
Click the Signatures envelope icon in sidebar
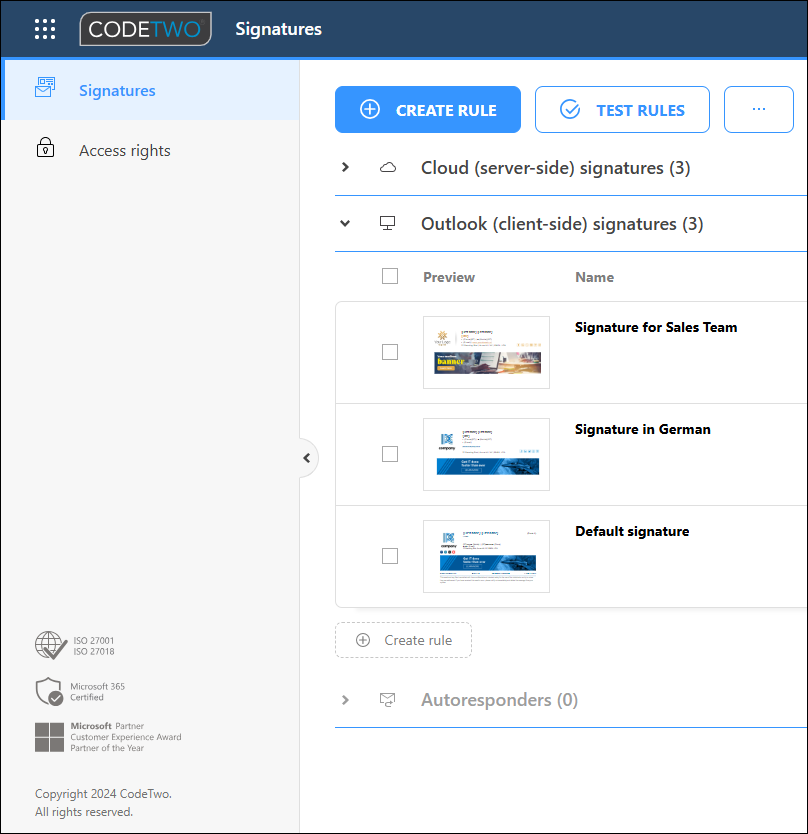[x=45, y=88]
